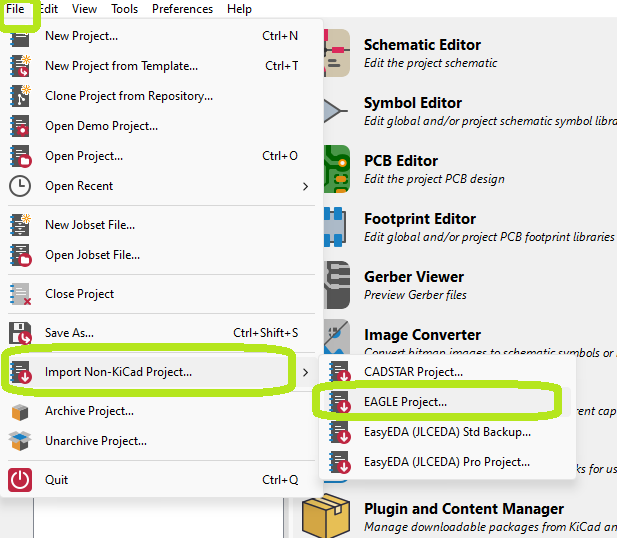Choose CADSTAR Project import option
The height and width of the screenshot is (538, 617).
(x=413, y=372)
